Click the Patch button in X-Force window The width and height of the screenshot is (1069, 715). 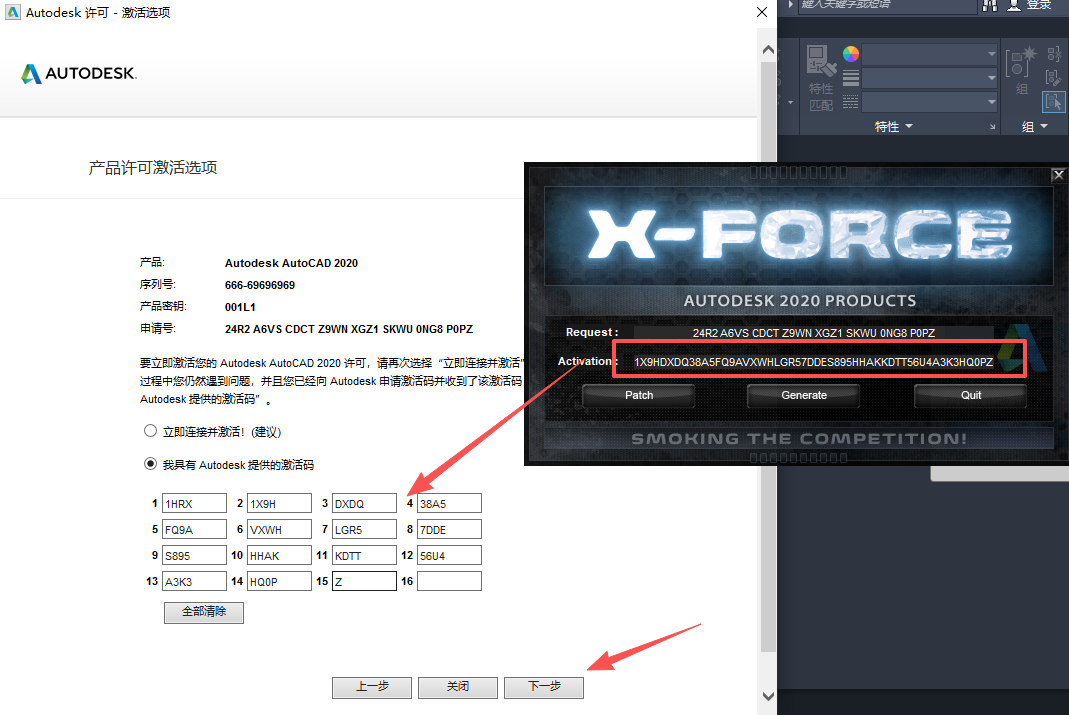639,395
